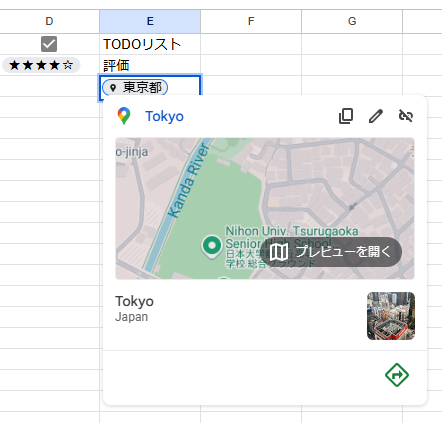Click the Kanda River map label

[189, 180]
